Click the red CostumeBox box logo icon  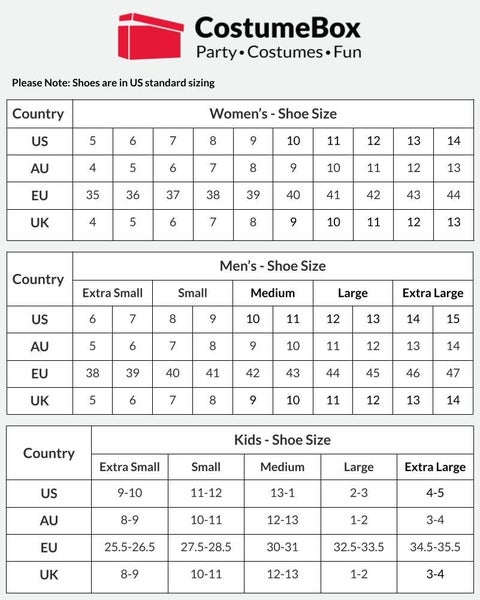click(x=150, y=36)
